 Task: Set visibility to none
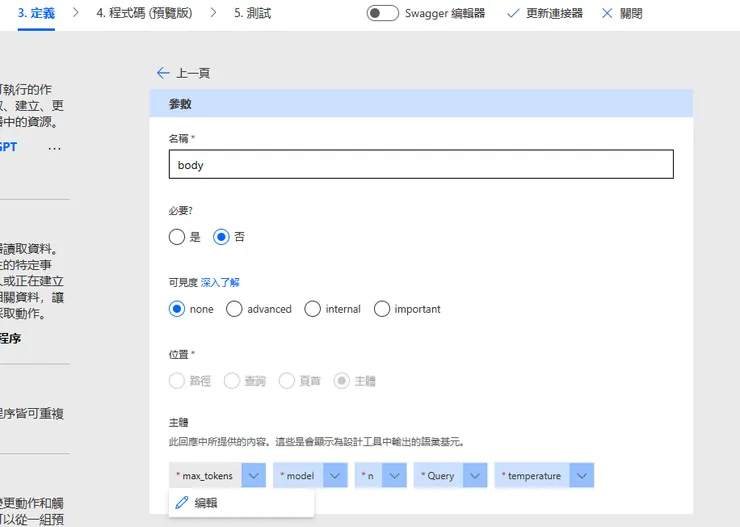[x=177, y=309]
